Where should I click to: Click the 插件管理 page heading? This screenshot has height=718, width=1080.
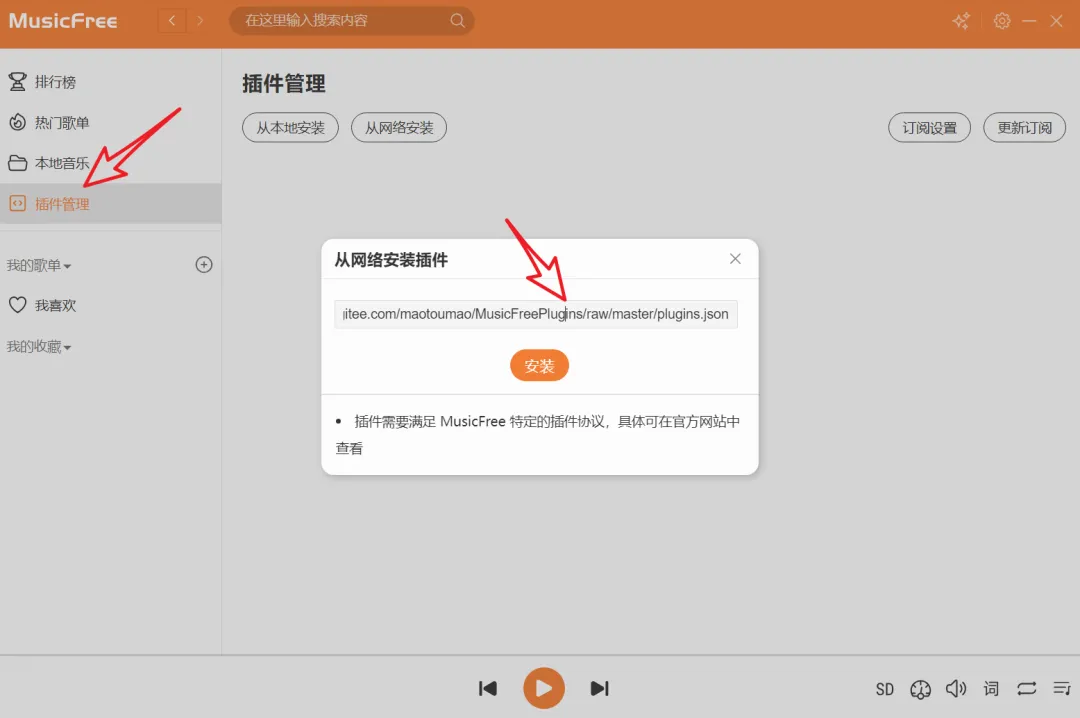(283, 83)
